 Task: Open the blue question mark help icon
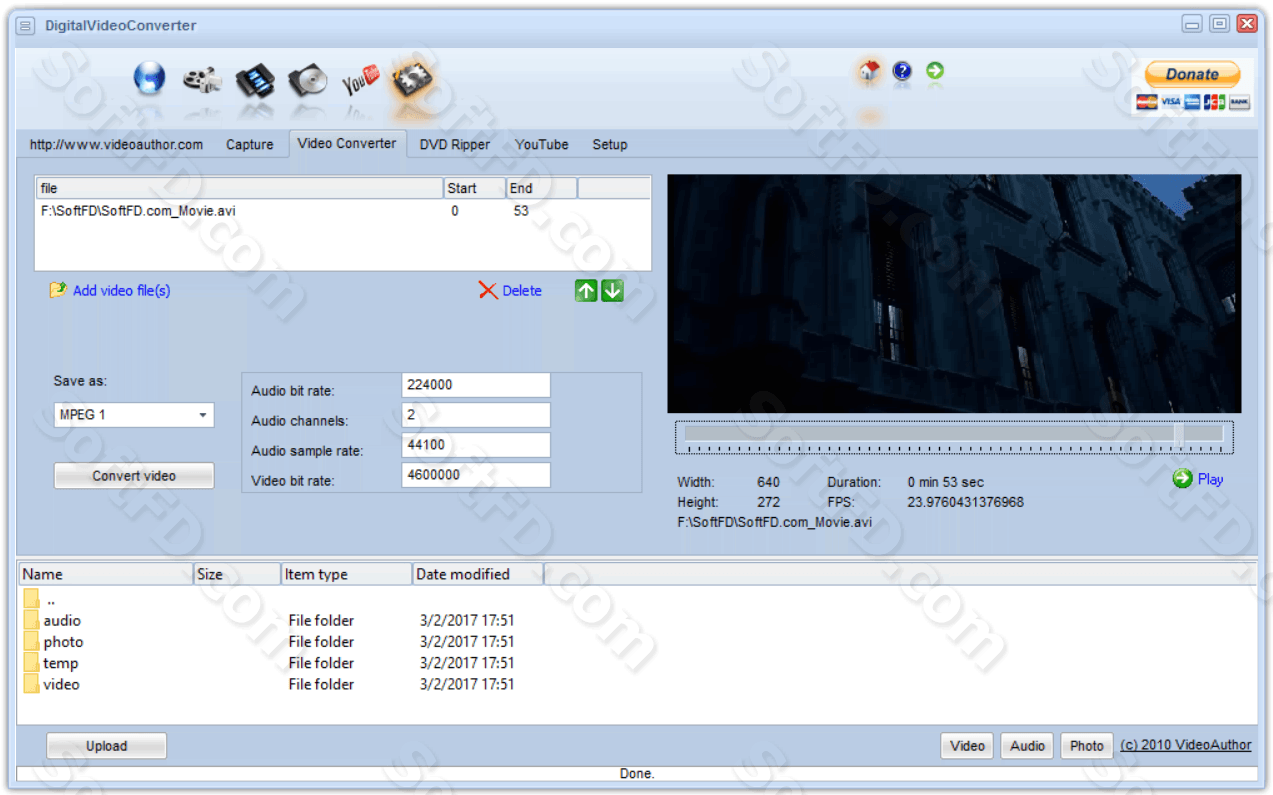(x=902, y=71)
